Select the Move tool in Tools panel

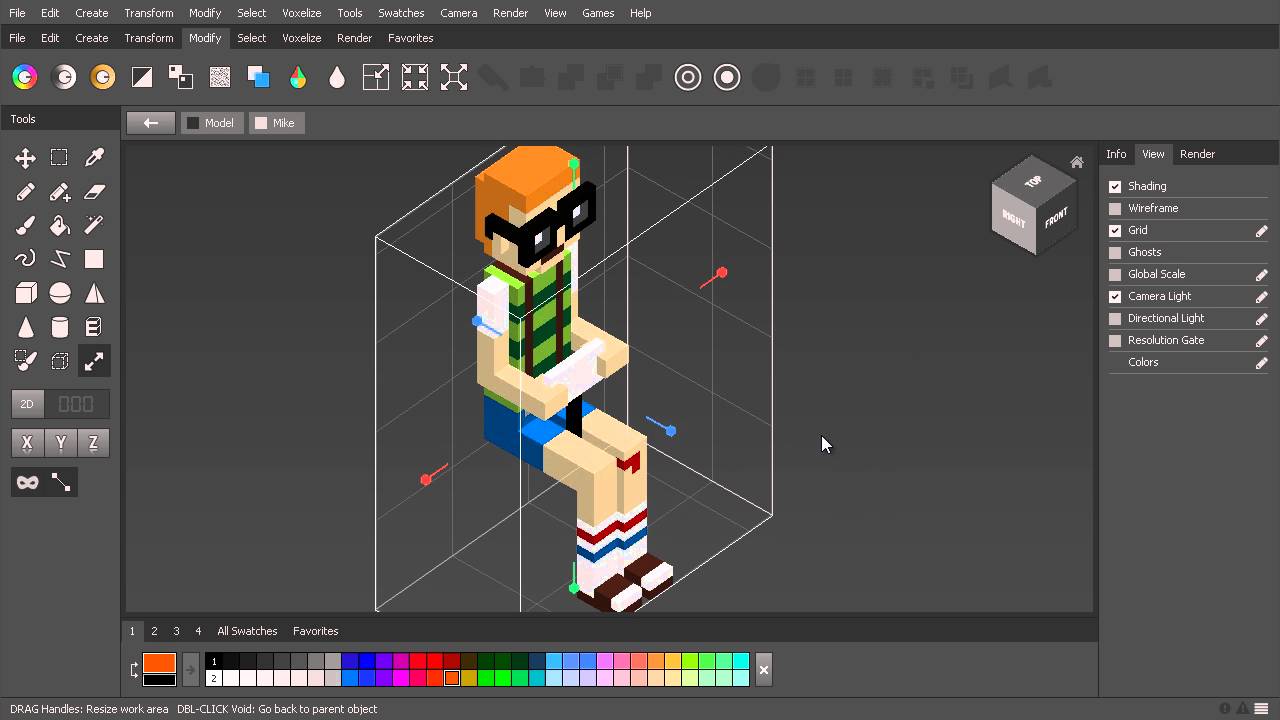coord(26,158)
